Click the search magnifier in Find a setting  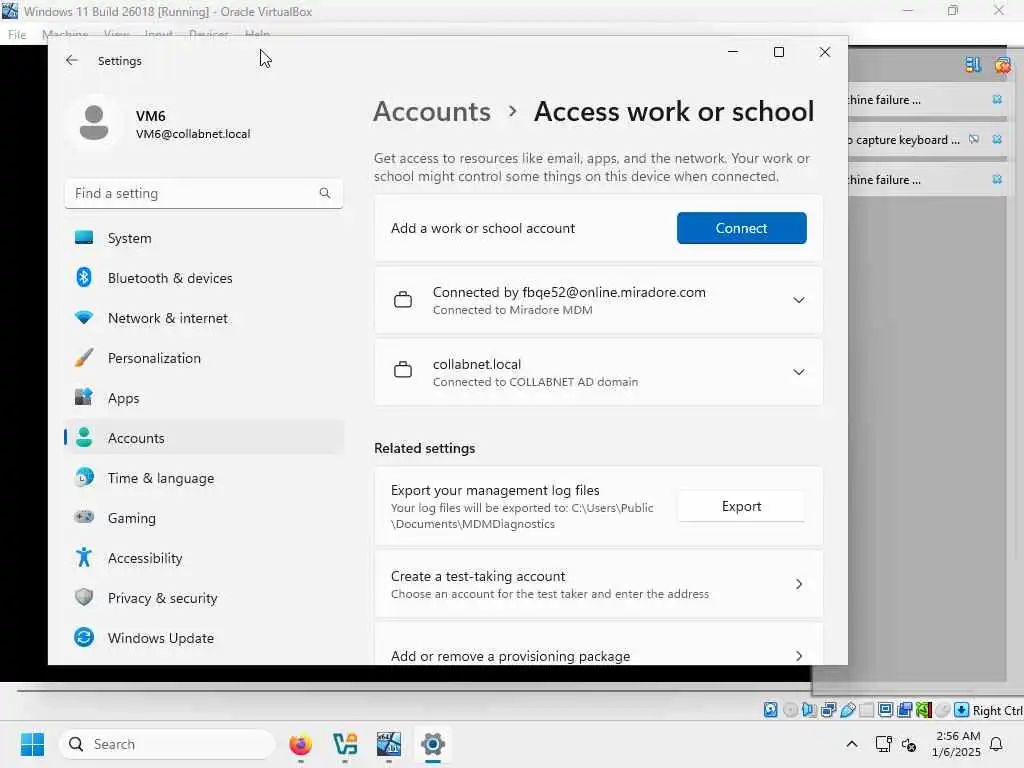tap(325, 193)
